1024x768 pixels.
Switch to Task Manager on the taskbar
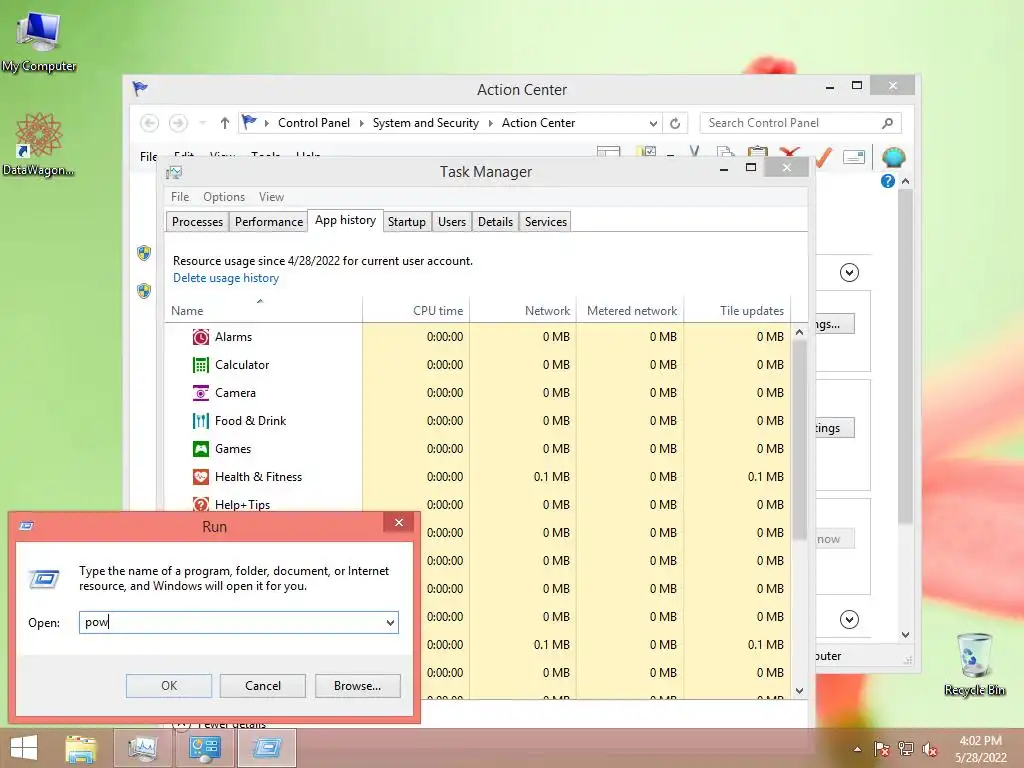tap(143, 748)
